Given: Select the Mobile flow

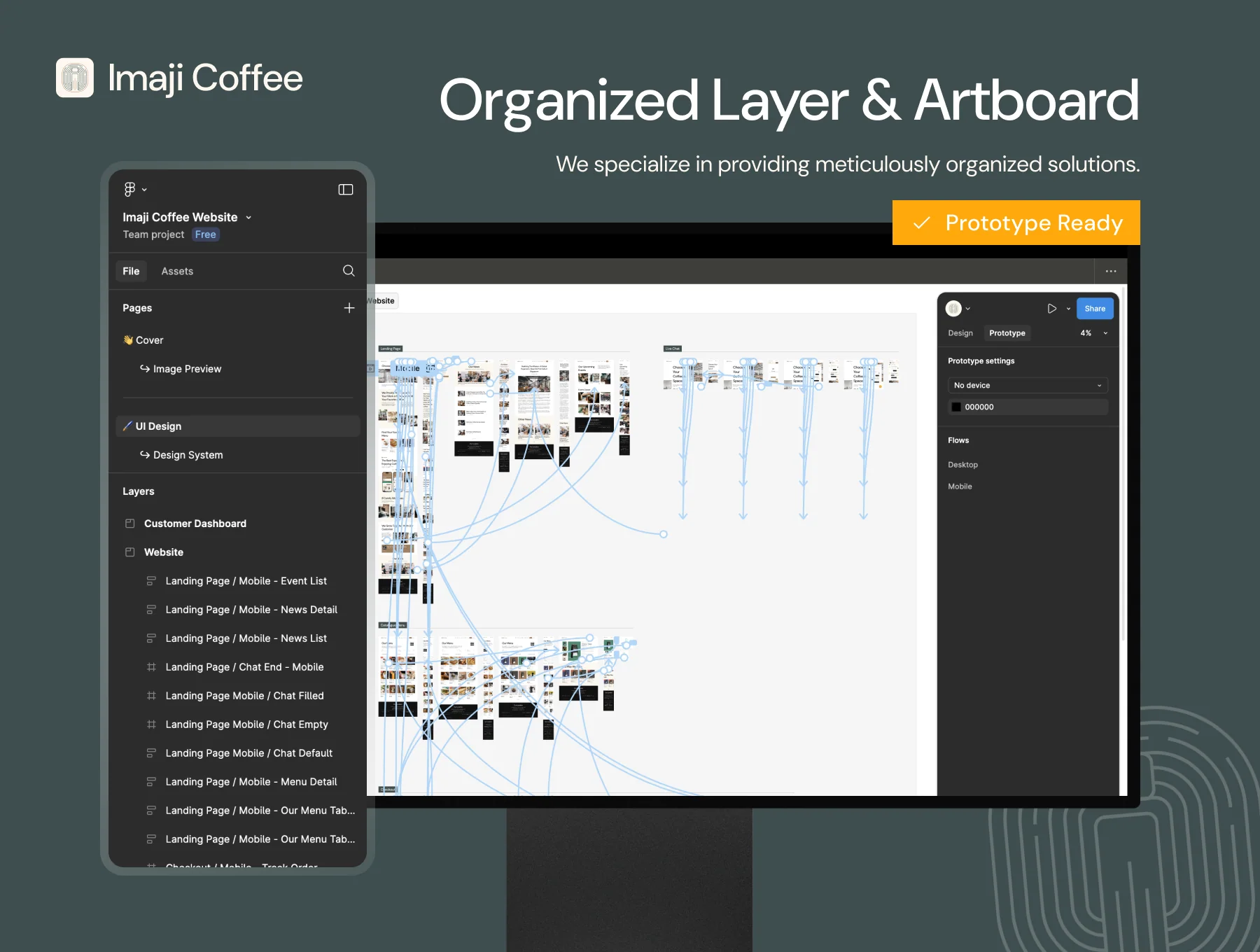Looking at the screenshot, I should (x=960, y=486).
